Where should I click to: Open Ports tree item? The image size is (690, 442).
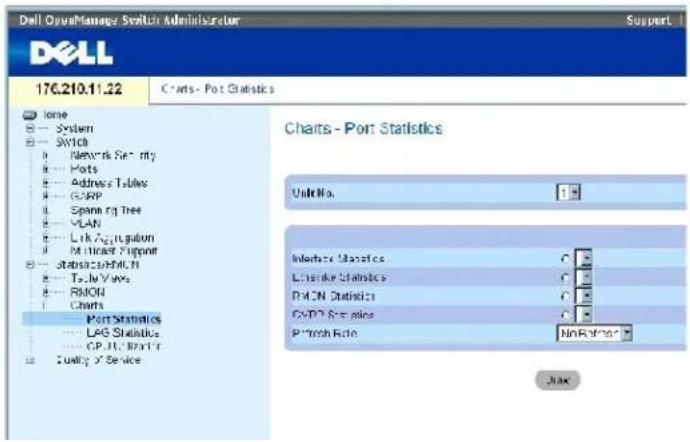click(84, 169)
